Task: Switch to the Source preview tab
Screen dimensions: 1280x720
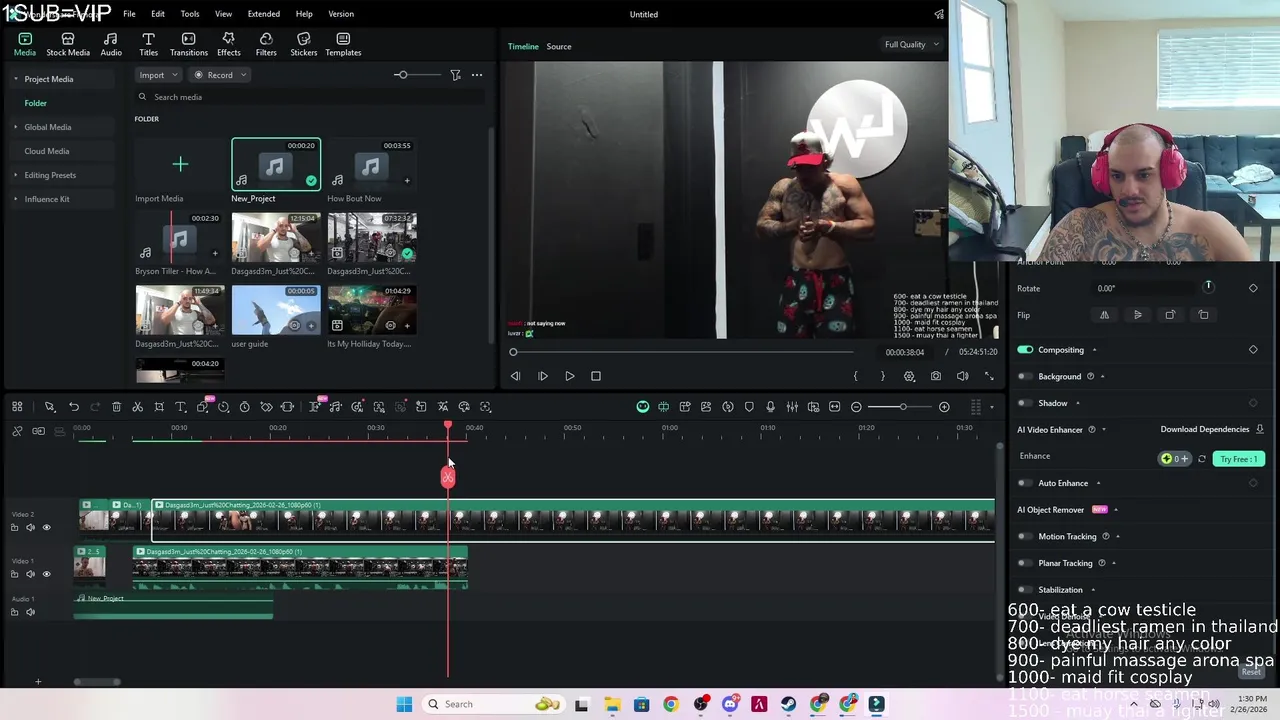Action: click(559, 46)
